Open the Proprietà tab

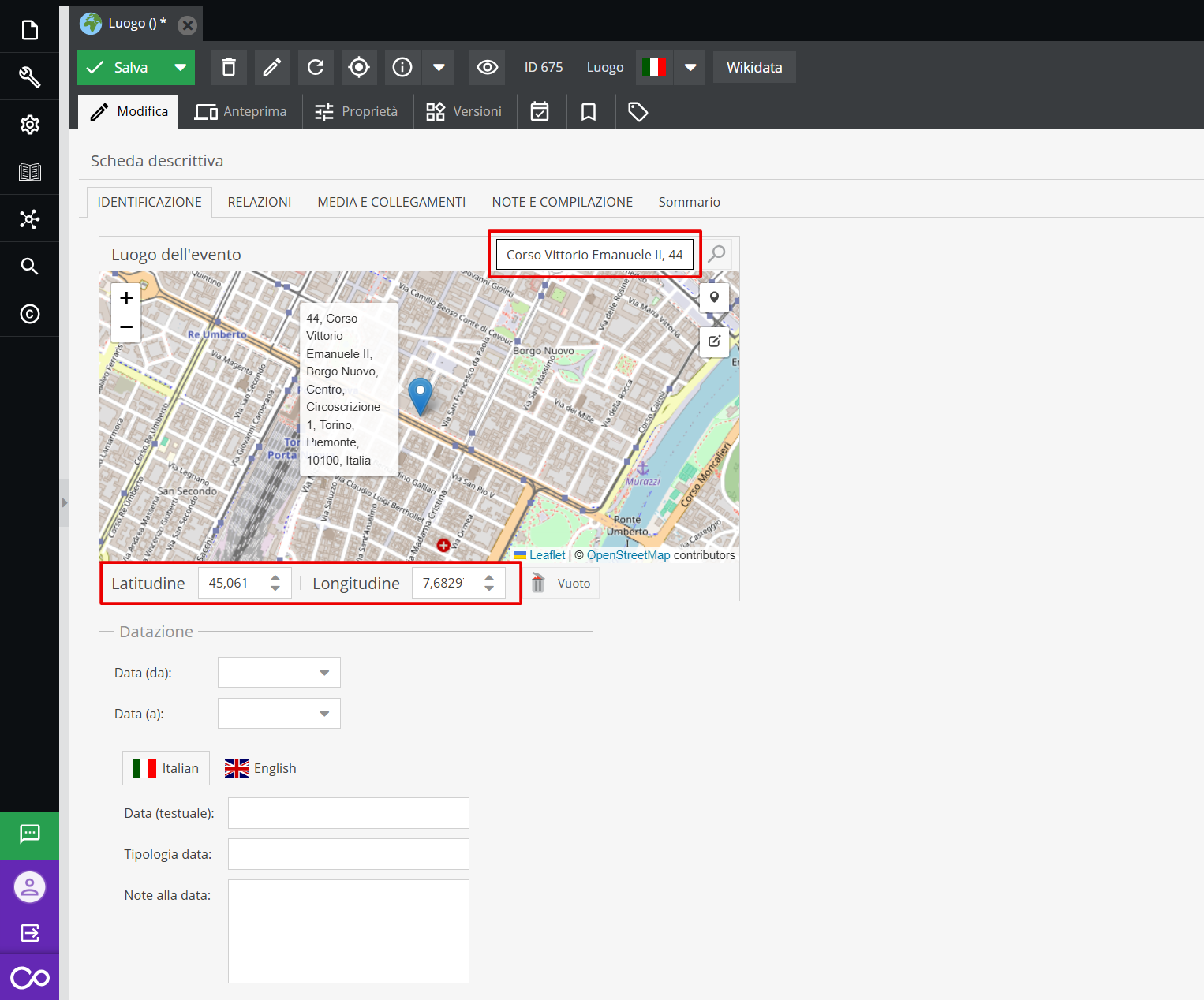click(x=357, y=112)
